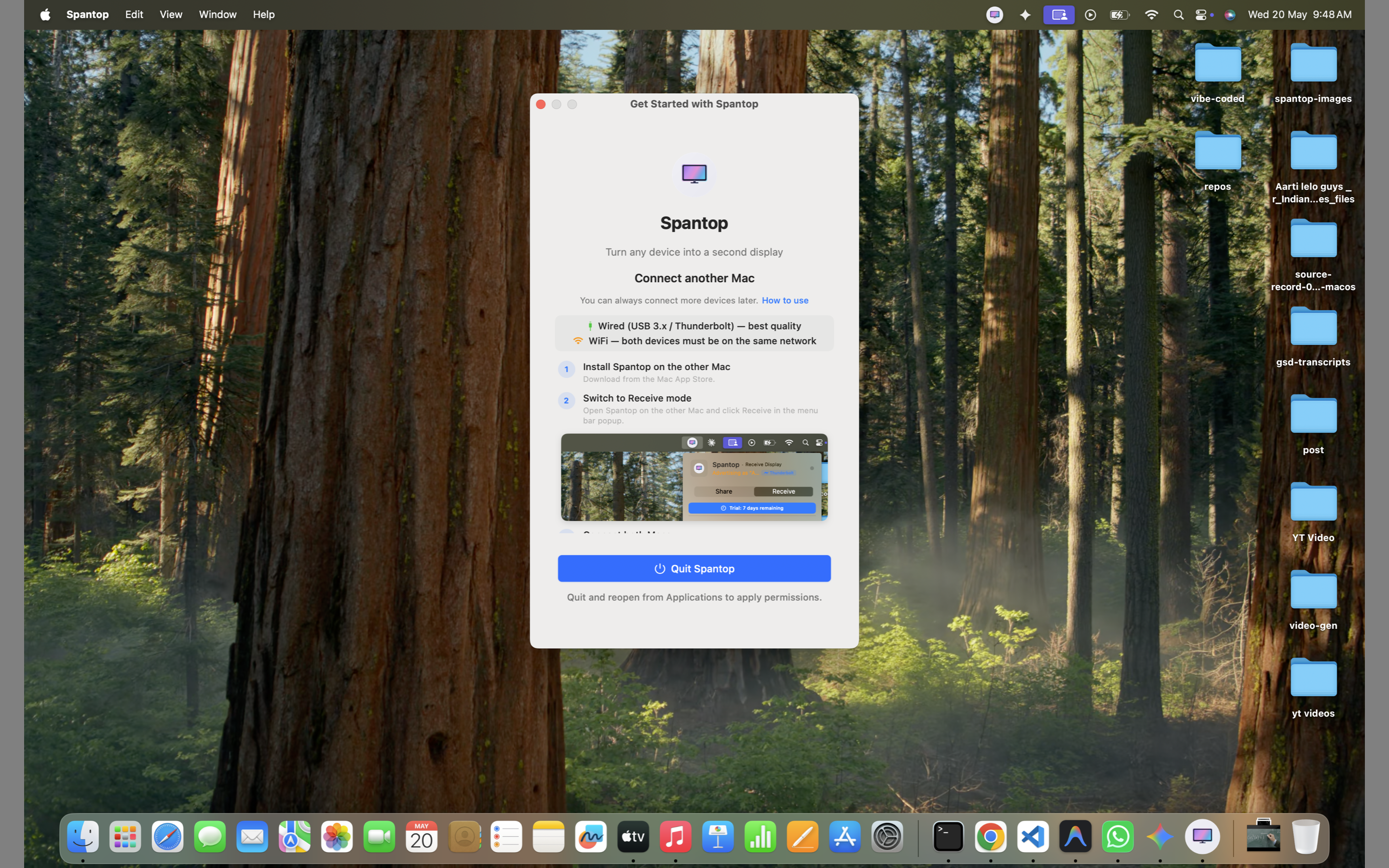Open Maps from the Dock
1389x868 pixels.
coord(295,837)
